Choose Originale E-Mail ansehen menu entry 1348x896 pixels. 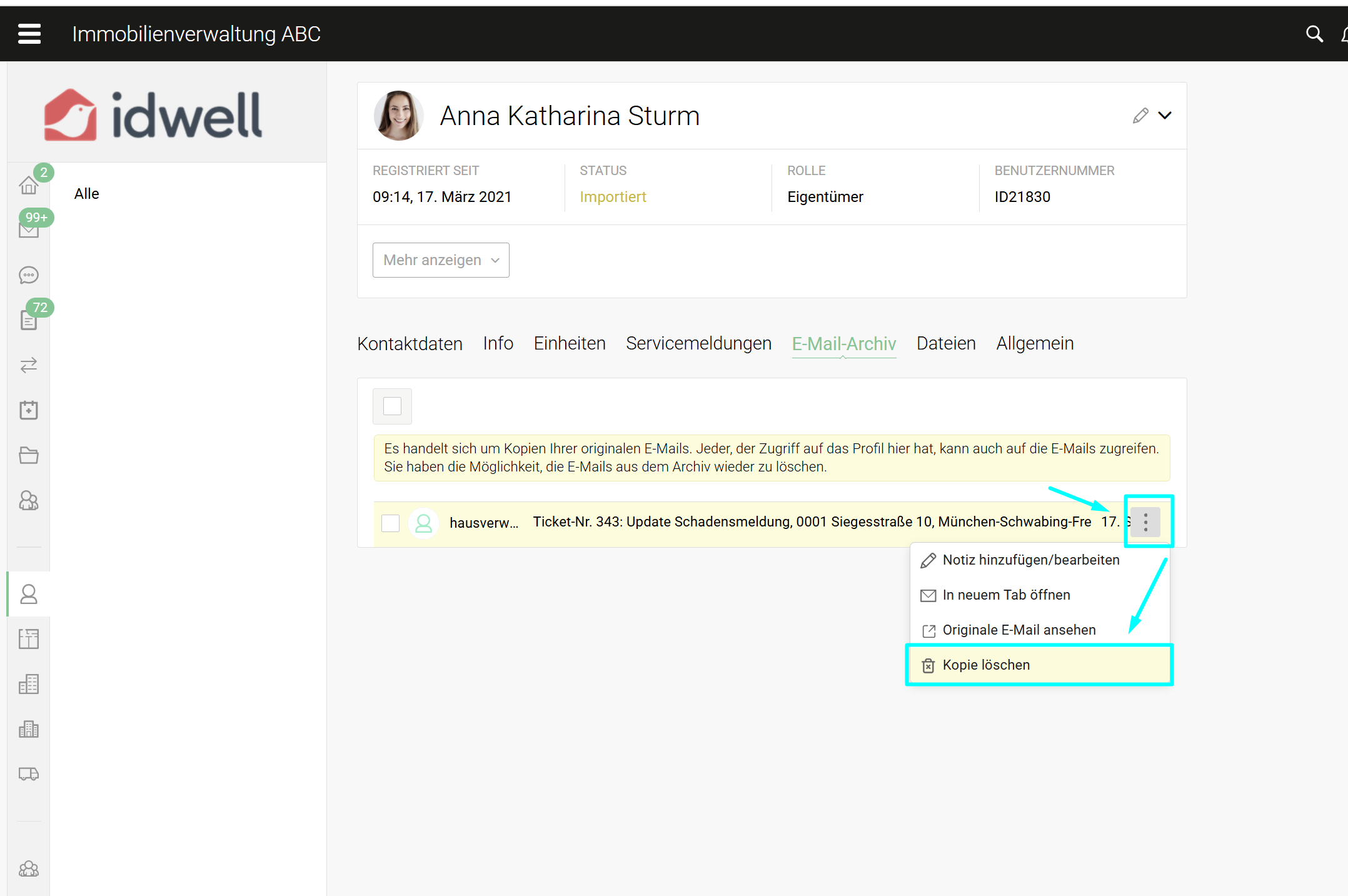tap(1019, 630)
